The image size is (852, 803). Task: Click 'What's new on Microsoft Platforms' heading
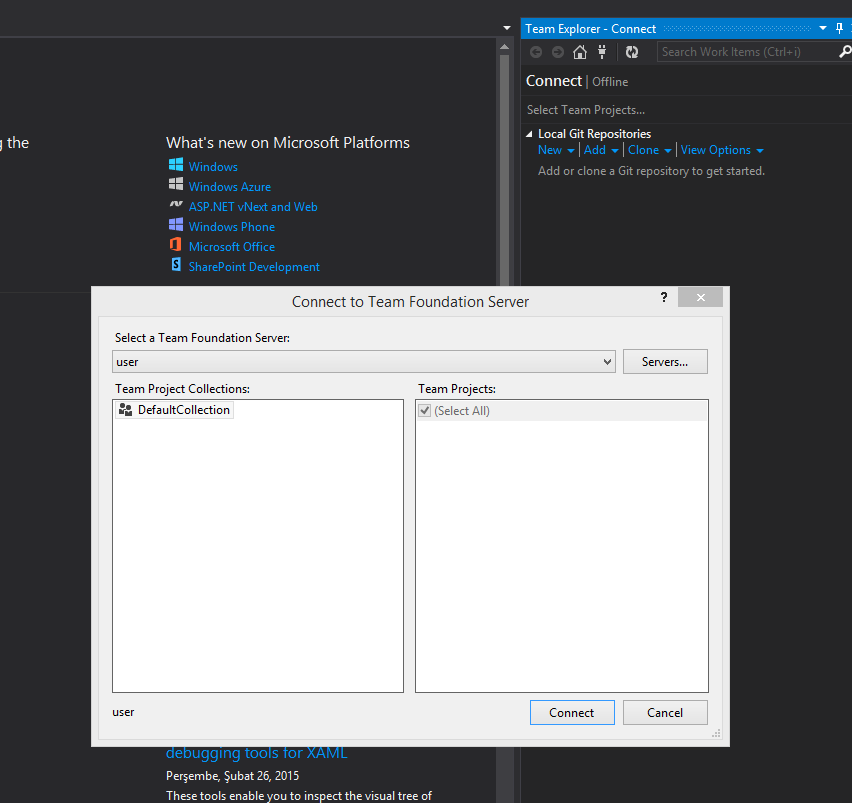point(288,142)
